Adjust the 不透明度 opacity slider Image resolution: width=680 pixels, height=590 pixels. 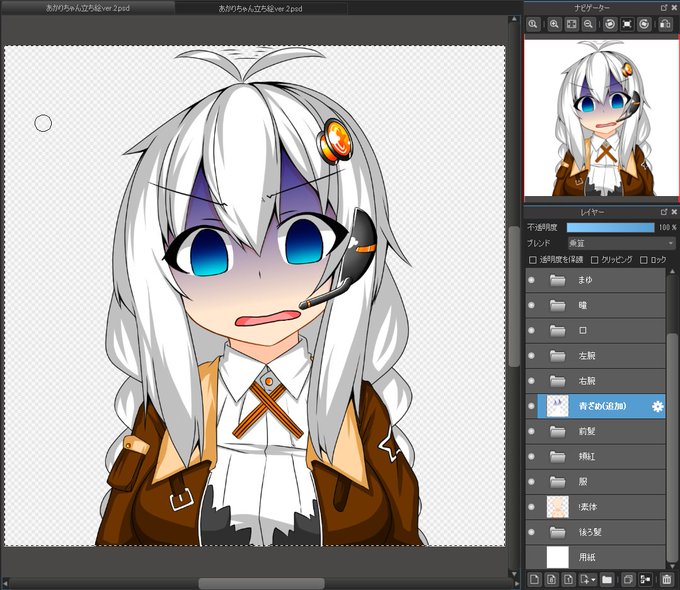[x=611, y=227]
